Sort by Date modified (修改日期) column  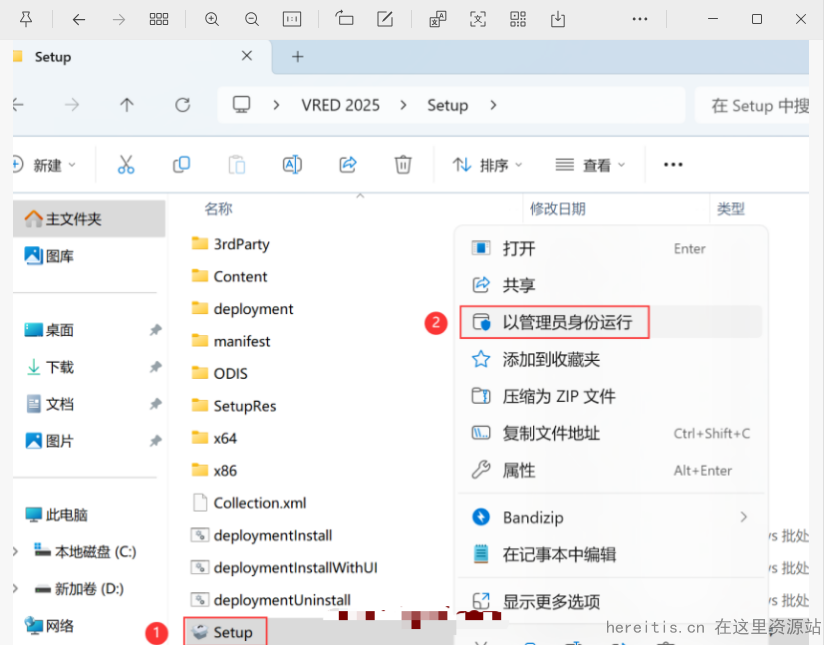click(x=558, y=209)
